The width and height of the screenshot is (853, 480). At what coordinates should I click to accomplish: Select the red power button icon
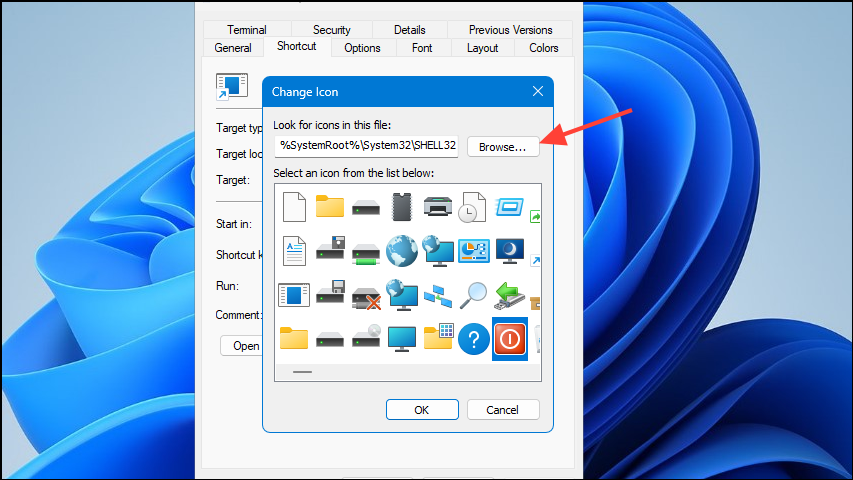[510, 339]
